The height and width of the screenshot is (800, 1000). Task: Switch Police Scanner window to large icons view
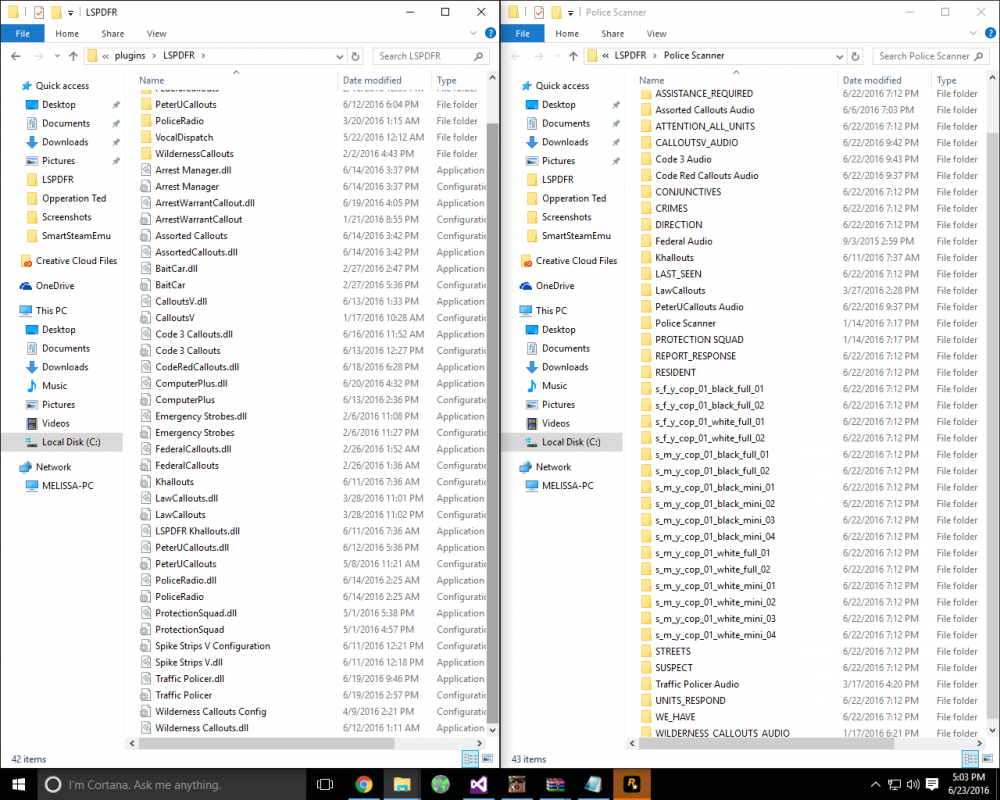pos(987,759)
